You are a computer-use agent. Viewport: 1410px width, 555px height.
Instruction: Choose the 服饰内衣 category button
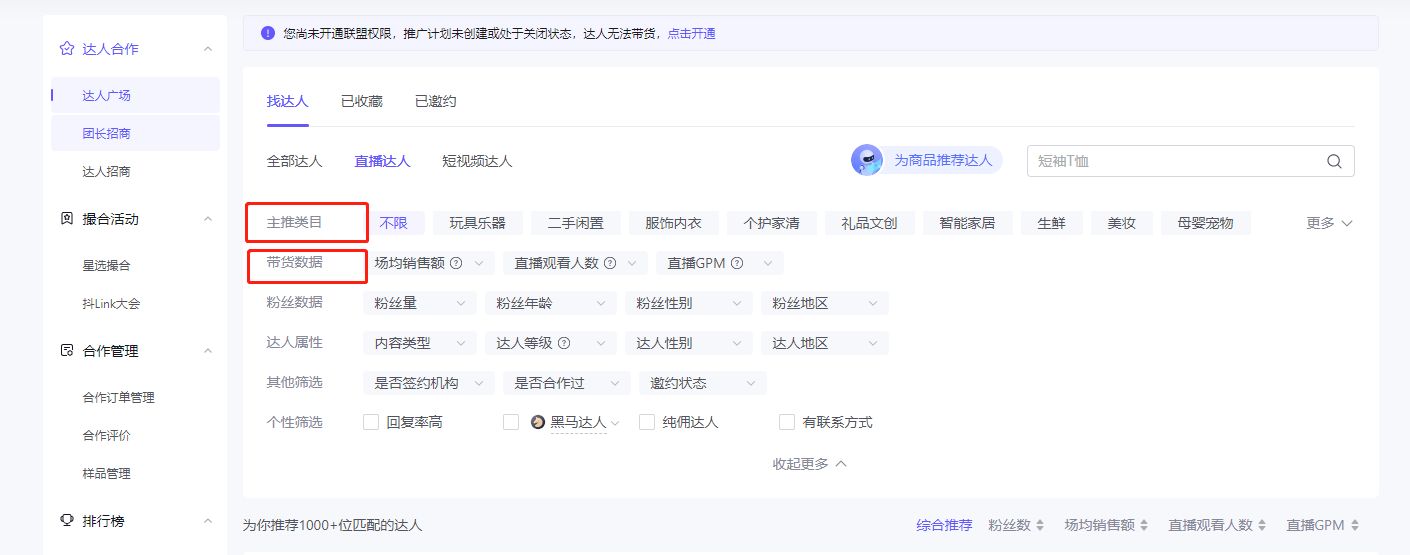[673, 223]
